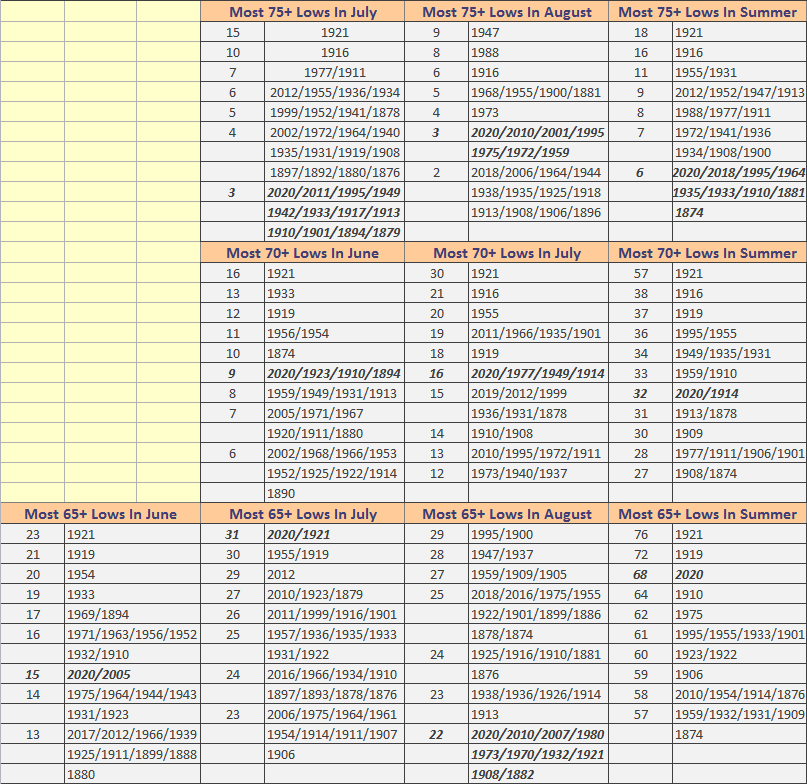Click the '1999/1952/1941/1878' cell
This screenshot has width=807, height=784.
tap(335, 113)
